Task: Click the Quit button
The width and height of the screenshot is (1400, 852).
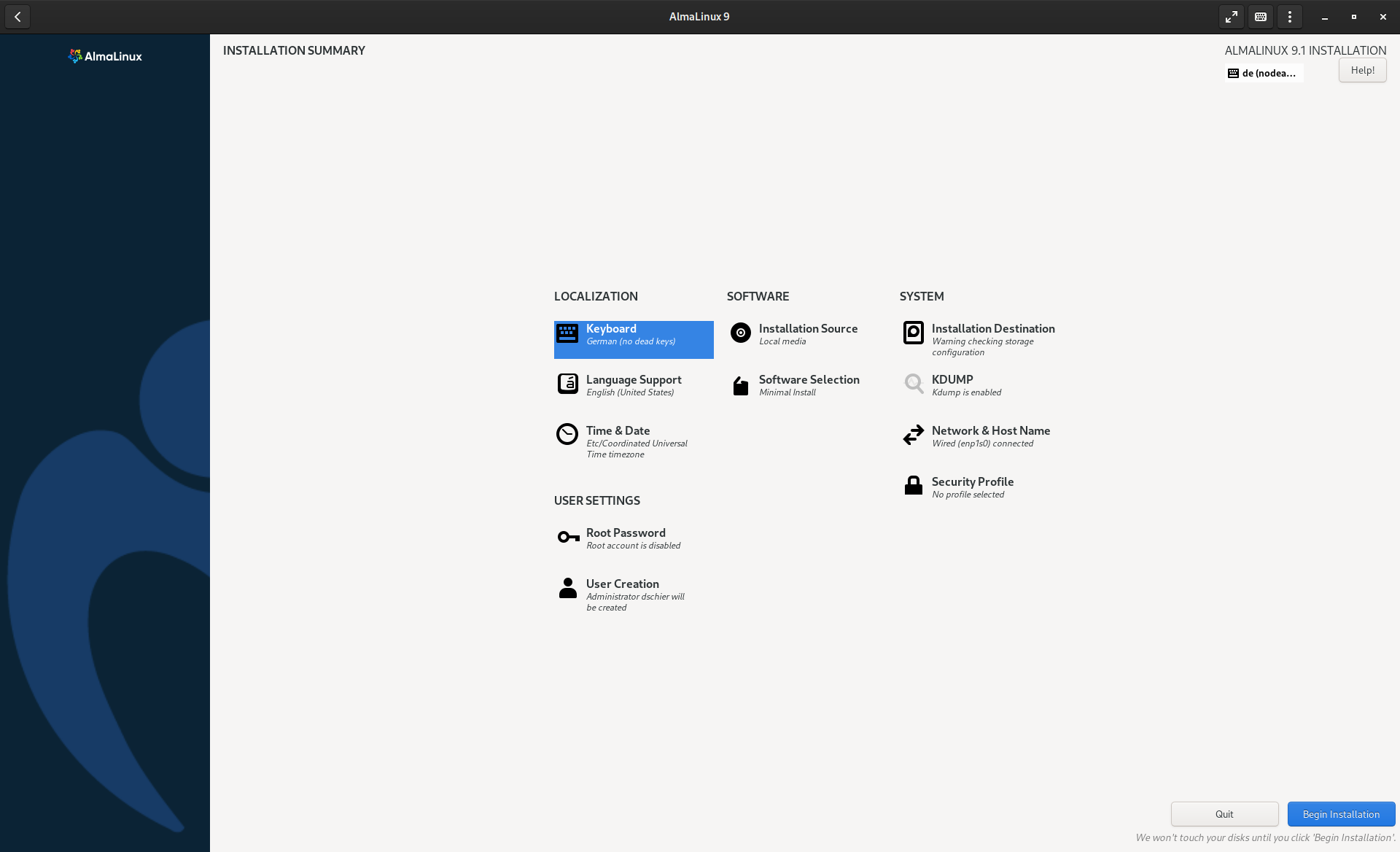Action: point(1224,814)
